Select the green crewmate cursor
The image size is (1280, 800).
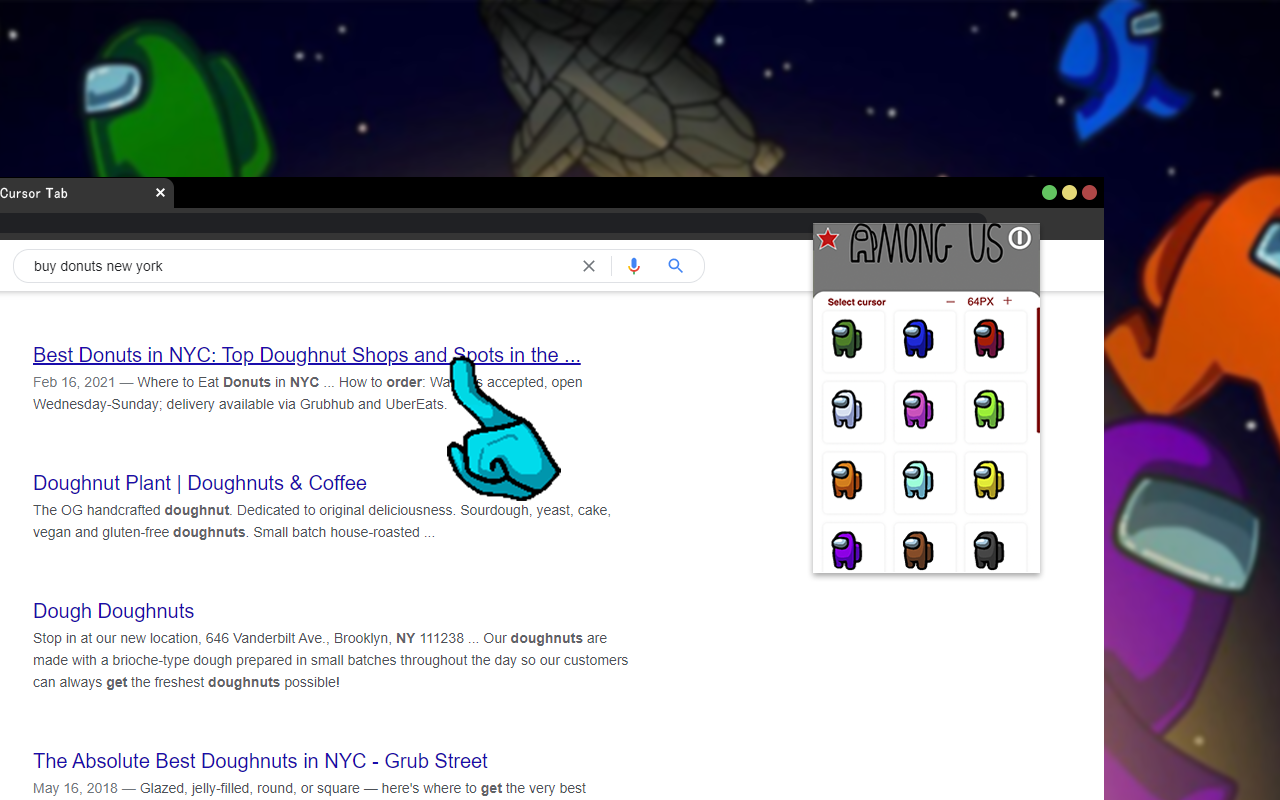click(853, 341)
